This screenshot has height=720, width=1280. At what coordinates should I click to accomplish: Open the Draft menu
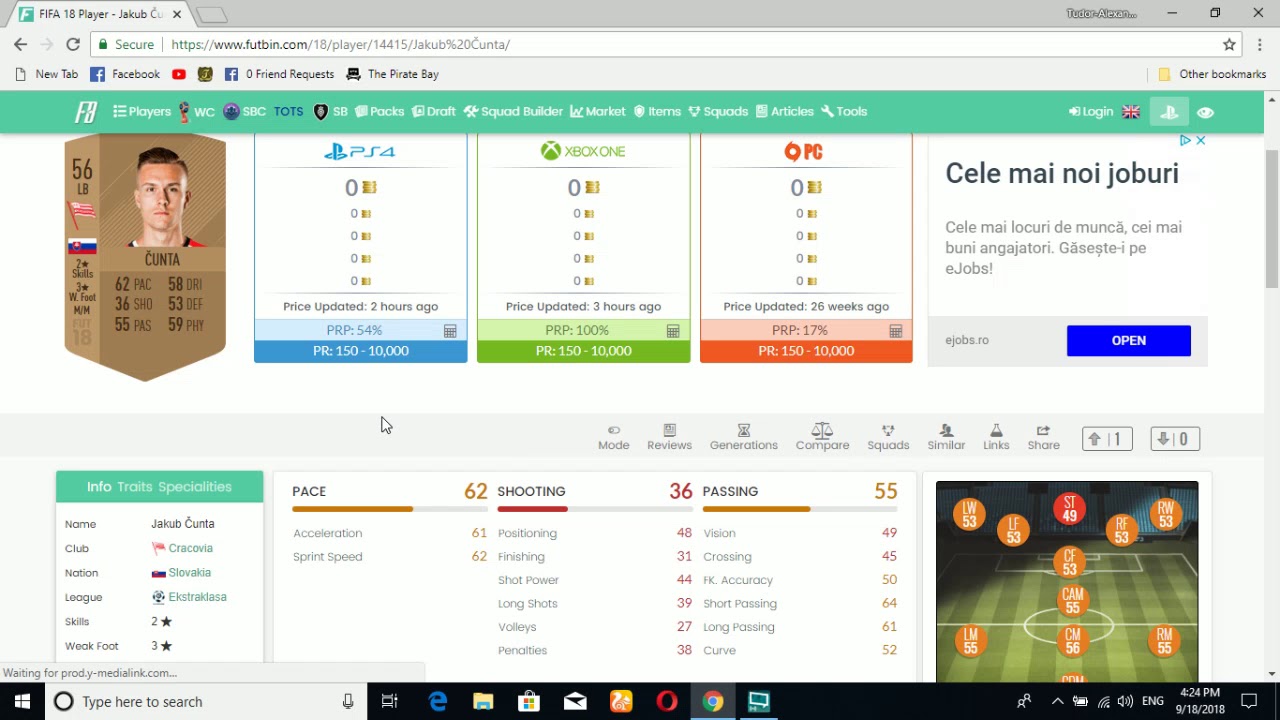coord(434,112)
